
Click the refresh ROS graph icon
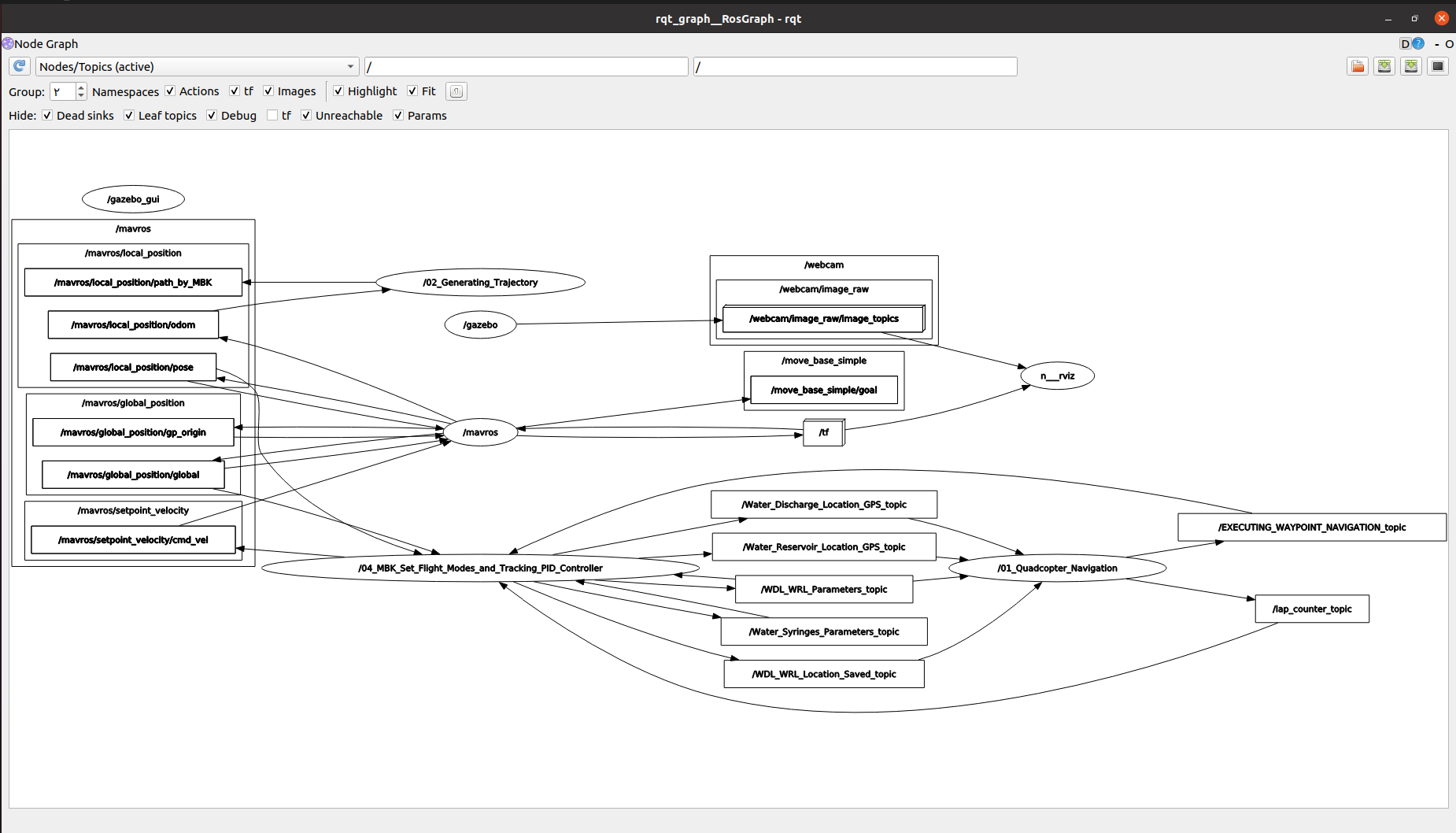point(20,67)
